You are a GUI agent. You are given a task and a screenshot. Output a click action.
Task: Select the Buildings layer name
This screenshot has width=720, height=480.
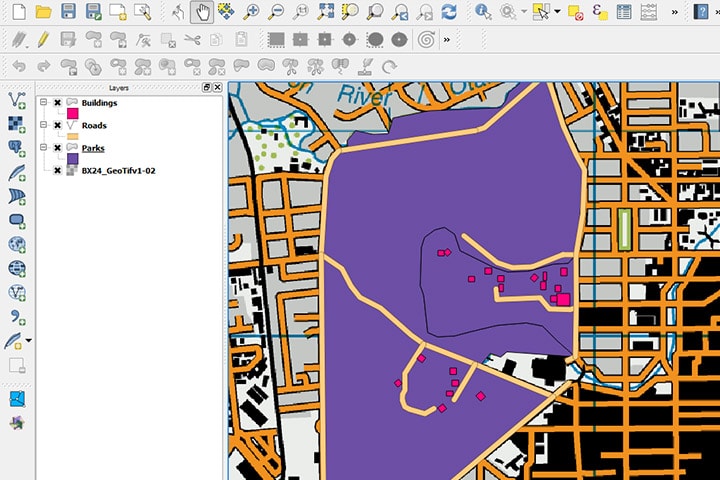point(99,103)
